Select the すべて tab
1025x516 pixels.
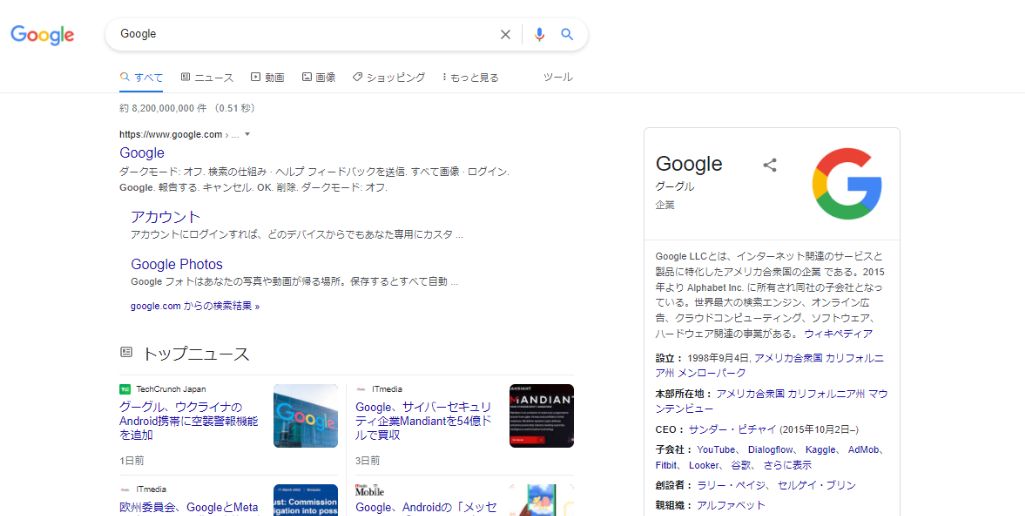[141, 77]
